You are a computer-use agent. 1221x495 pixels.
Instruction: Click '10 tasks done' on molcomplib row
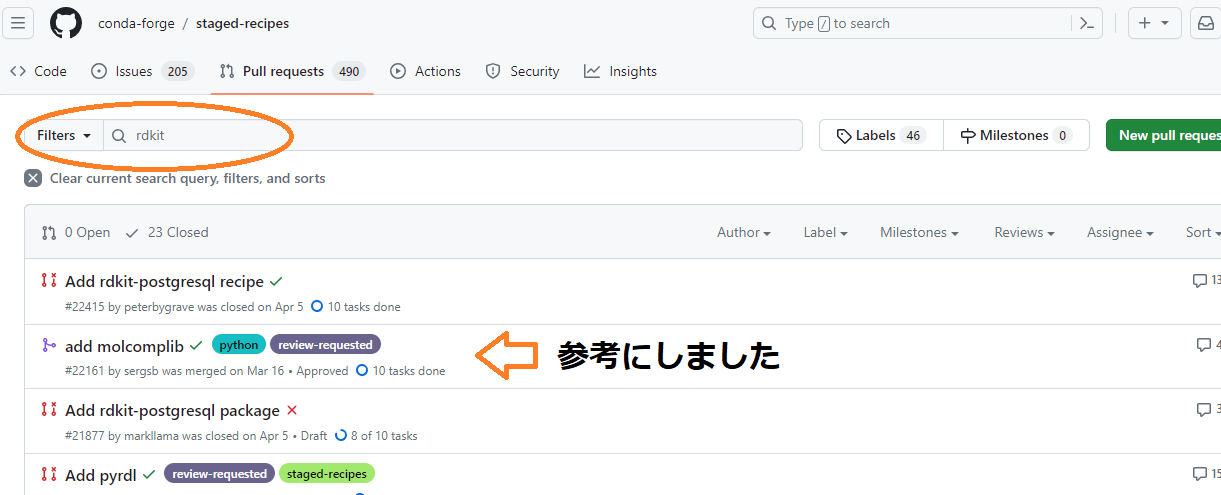pyautogui.click(x=400, y=371)
